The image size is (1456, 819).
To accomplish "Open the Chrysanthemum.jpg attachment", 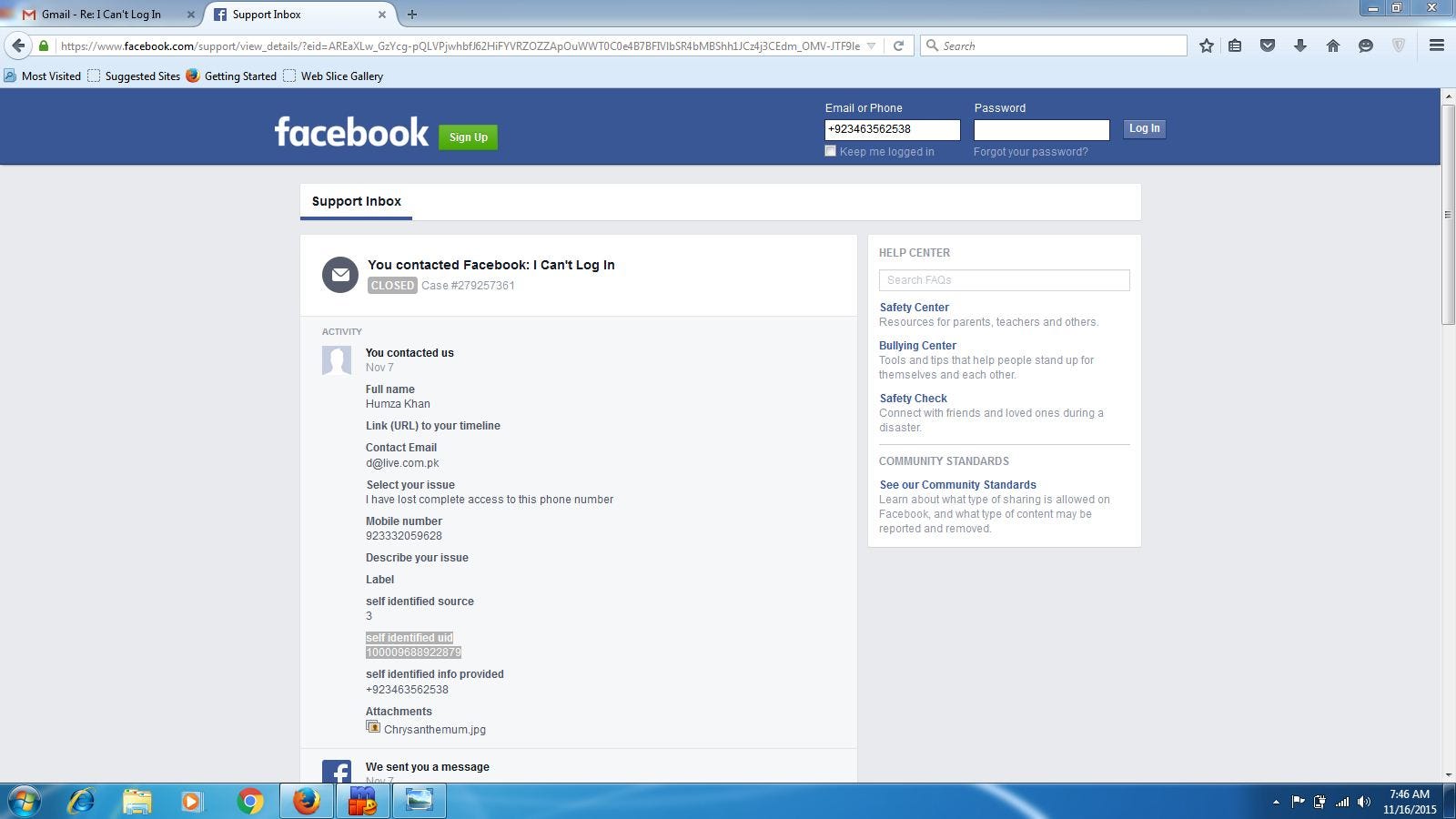I will (x=435, y=730).
